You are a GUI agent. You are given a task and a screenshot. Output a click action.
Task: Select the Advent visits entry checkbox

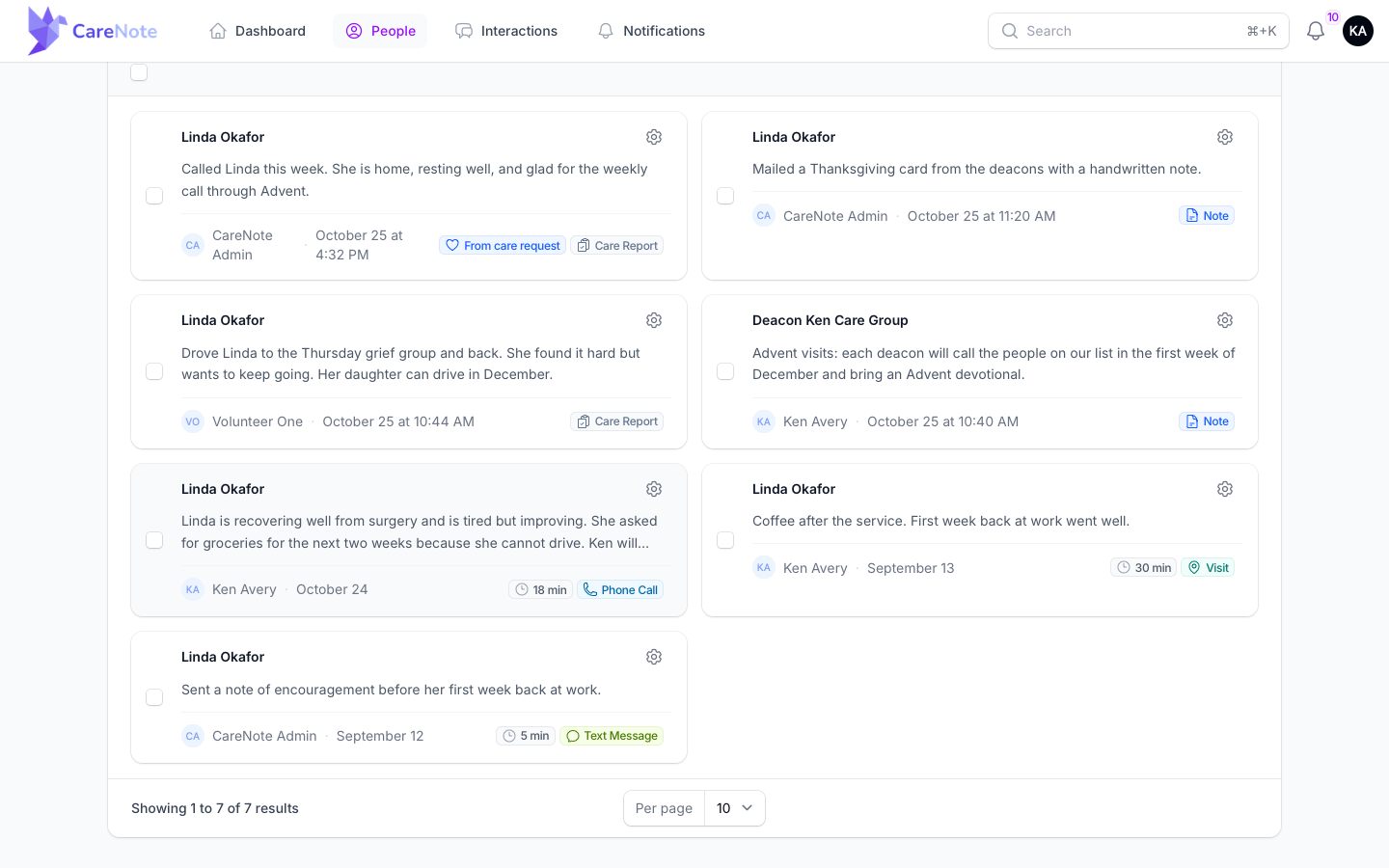[x=725, y=371]
